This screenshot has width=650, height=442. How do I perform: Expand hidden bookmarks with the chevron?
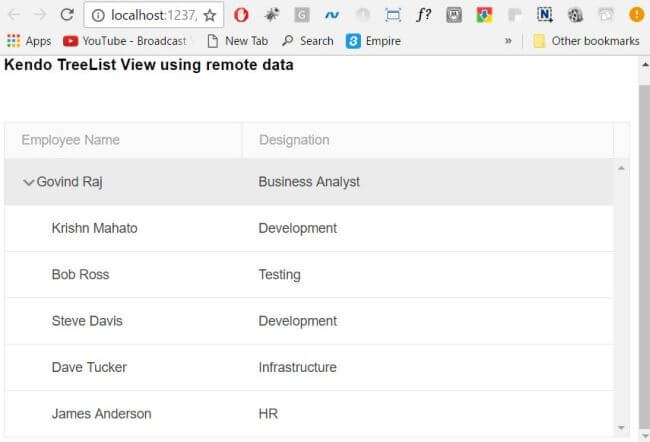click(508, 41)
